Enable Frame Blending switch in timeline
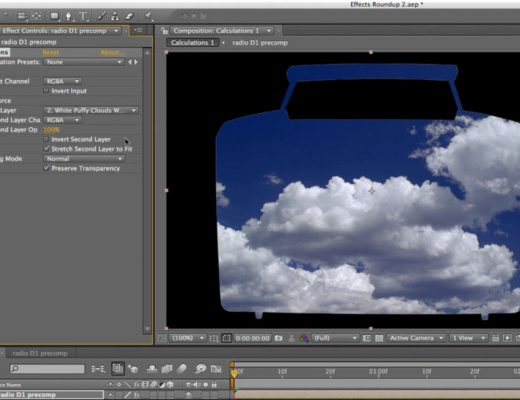Viewport: 520px width, 400px height. point(167,369)
